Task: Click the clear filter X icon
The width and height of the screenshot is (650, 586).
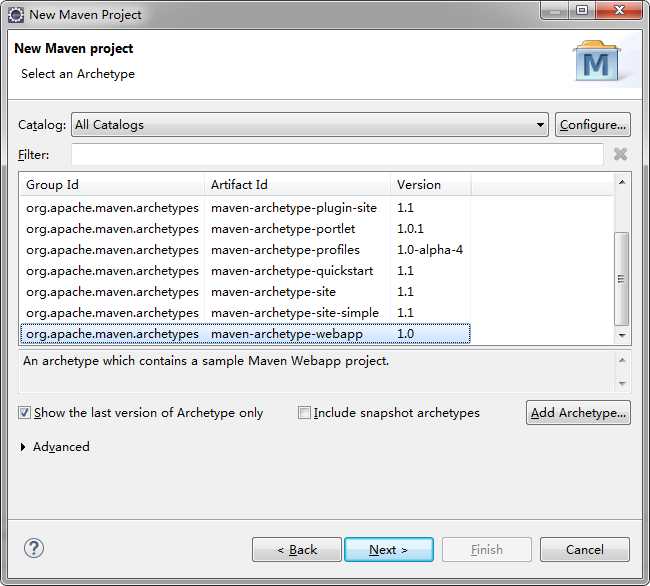Action: tap(620, 154)
